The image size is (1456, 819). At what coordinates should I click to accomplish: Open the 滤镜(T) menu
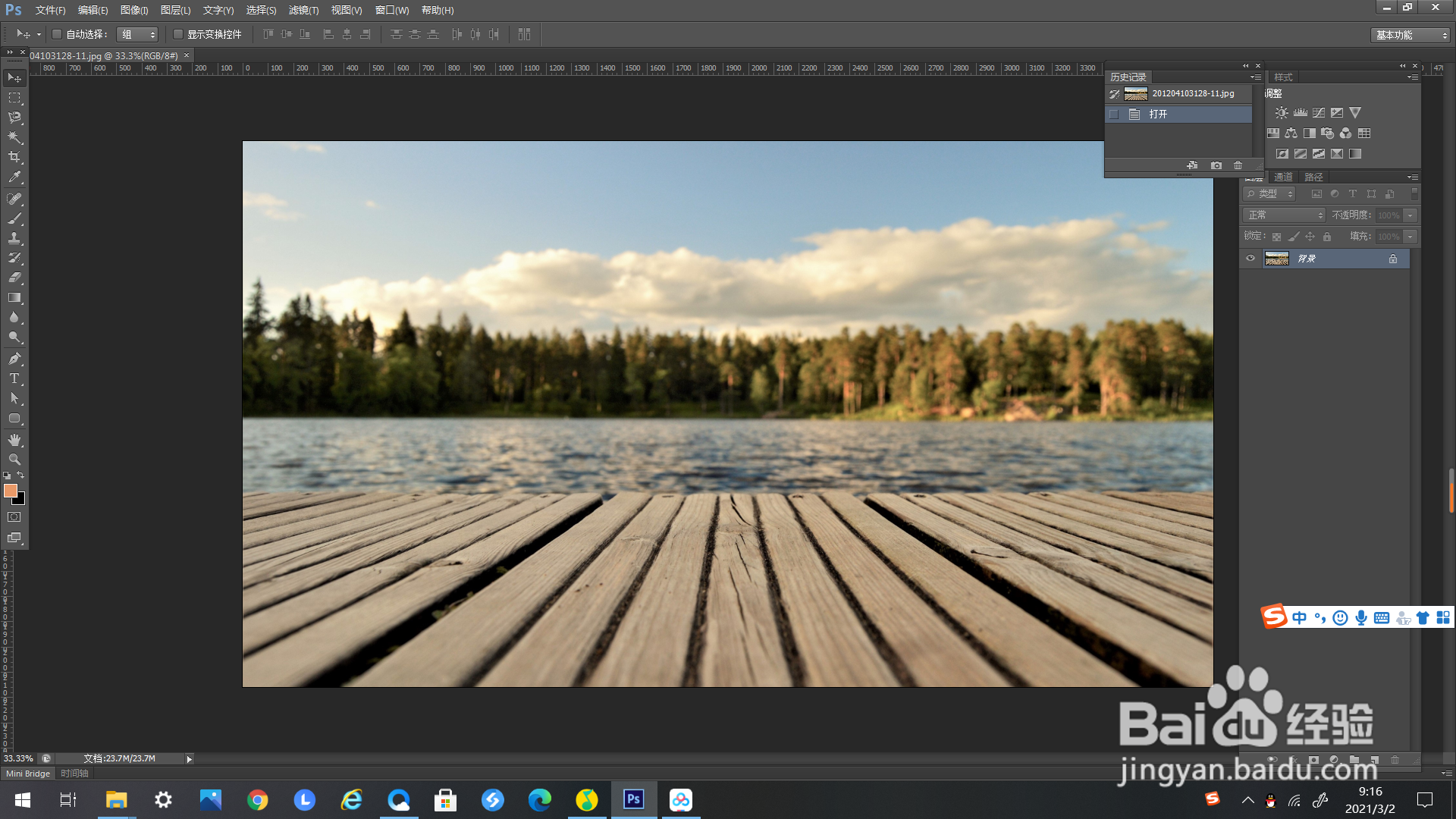[303, 10]
